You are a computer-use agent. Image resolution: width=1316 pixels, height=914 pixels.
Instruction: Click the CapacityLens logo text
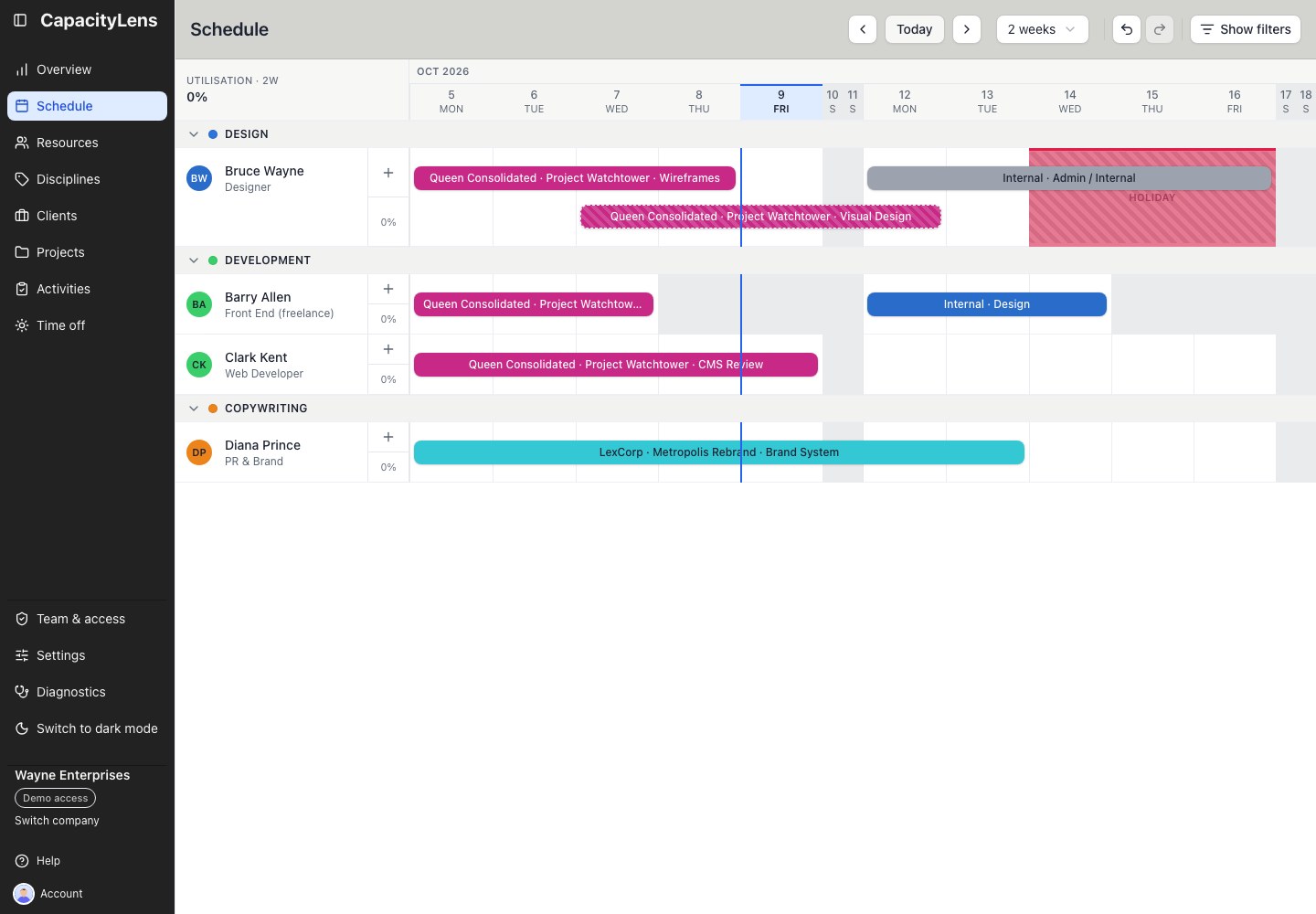99,20
